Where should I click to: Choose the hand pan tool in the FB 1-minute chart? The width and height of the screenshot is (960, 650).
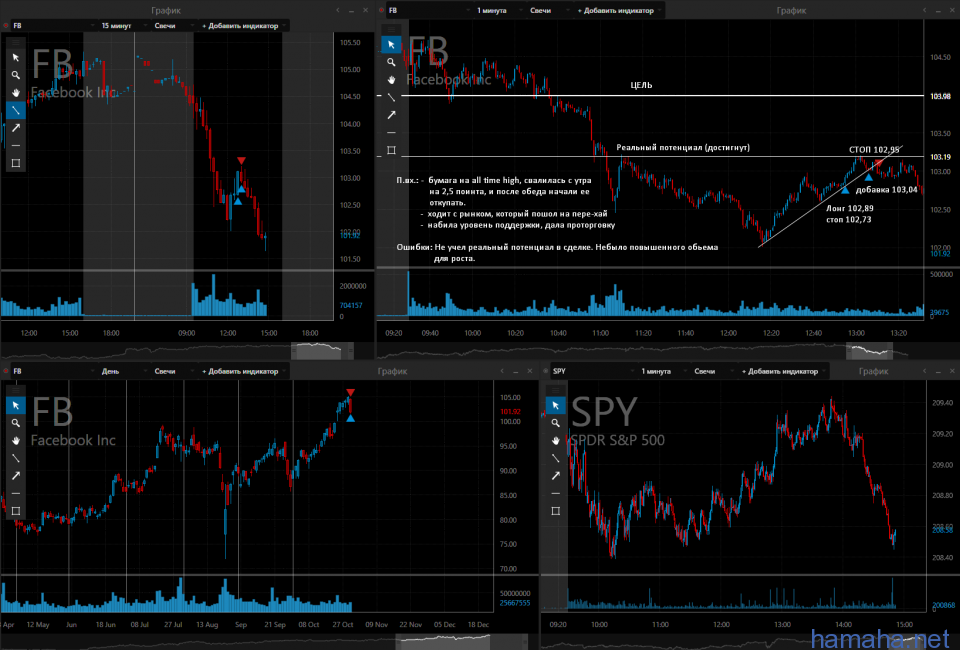(x=391, y=80)
